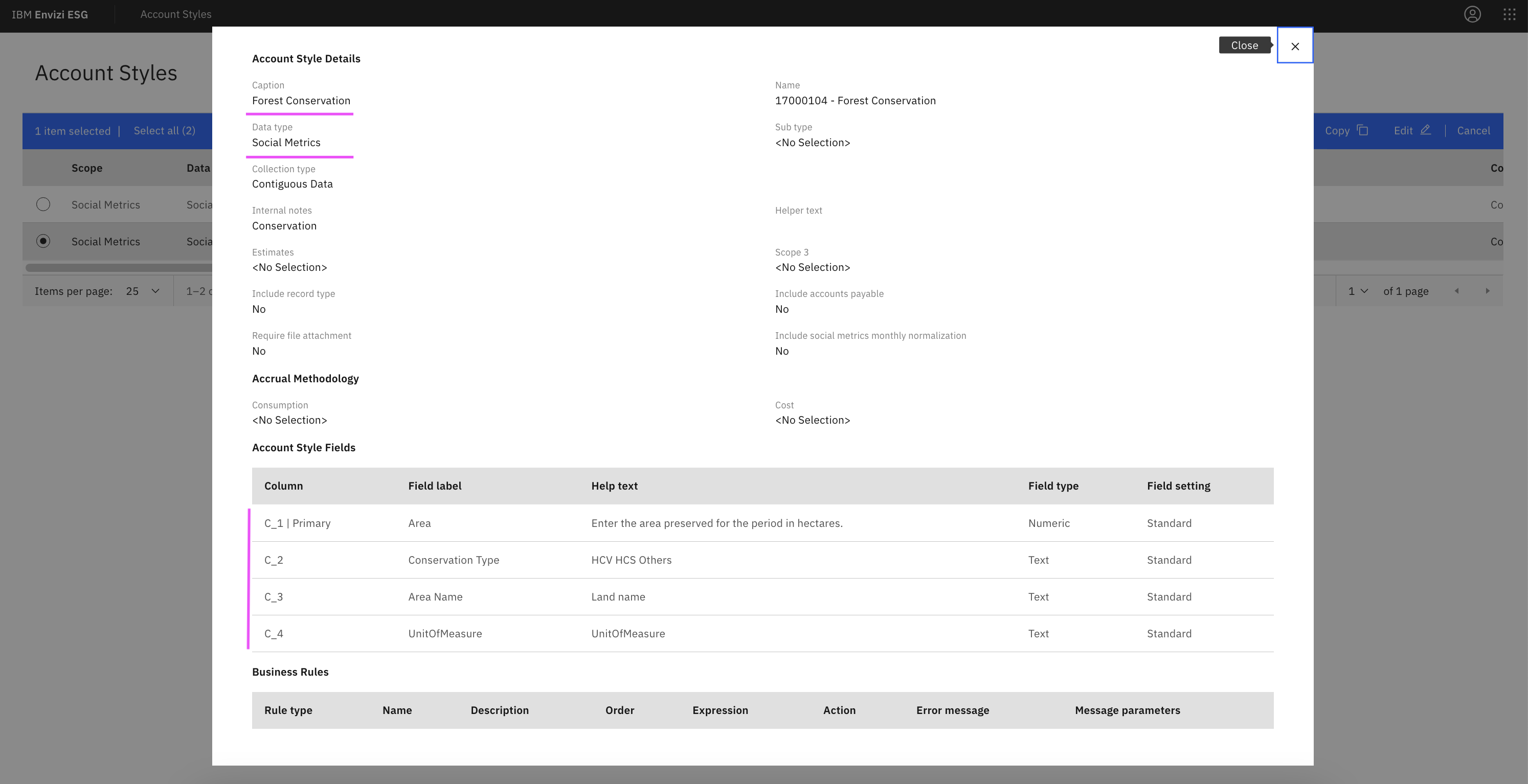Click the Close button
The width and height of the screenshot is (1528, 784).
point(1245,45)
